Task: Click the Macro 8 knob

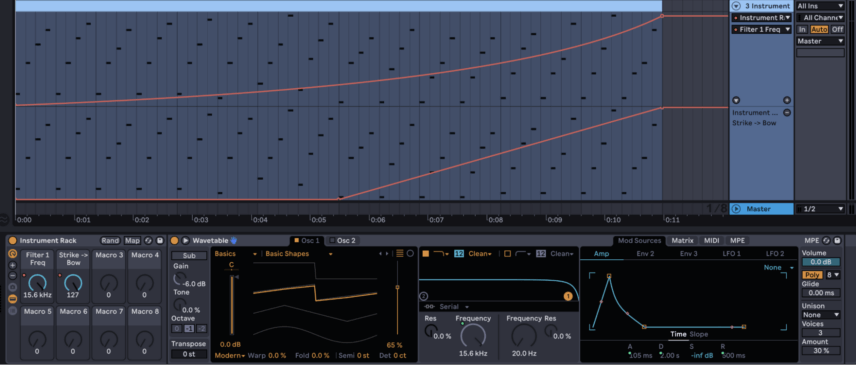Action: point(145,339)
